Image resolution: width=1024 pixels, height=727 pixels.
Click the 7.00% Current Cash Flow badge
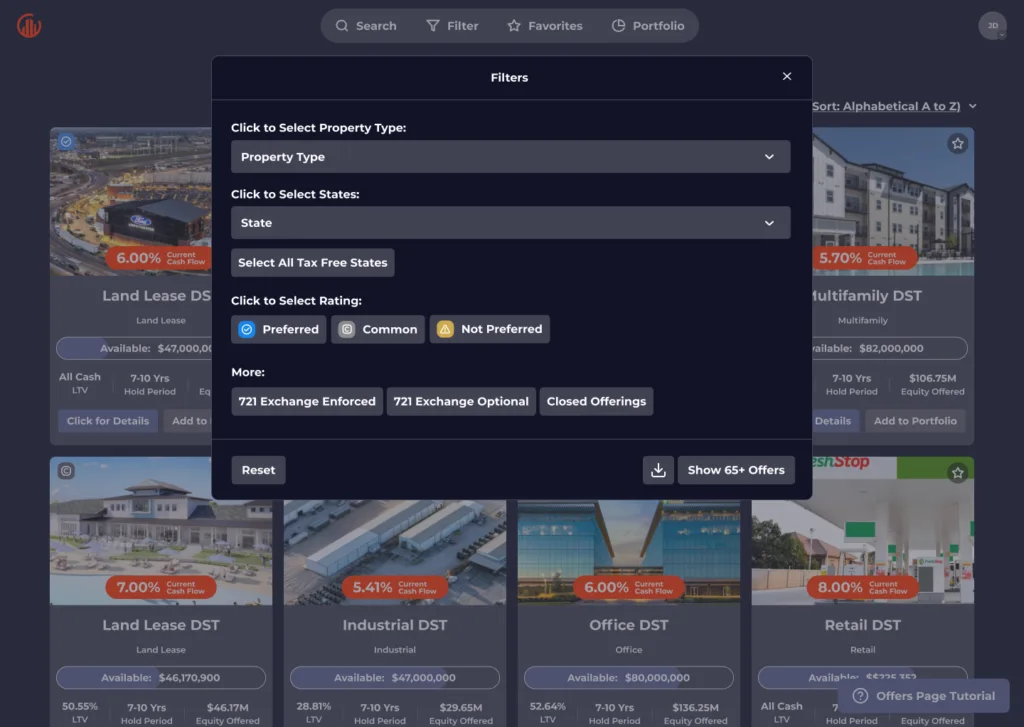[161, 587]
